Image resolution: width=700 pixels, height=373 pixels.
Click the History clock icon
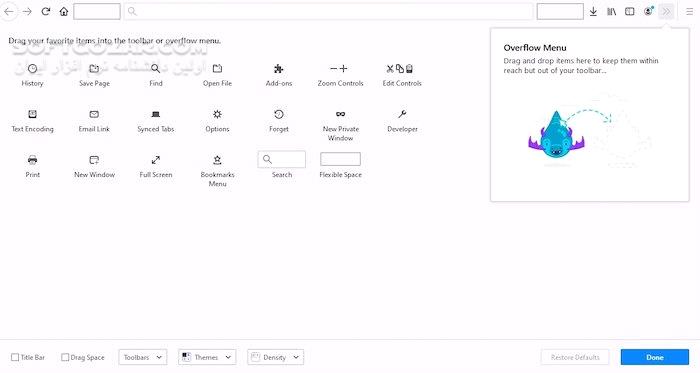(x=32, y=69)
